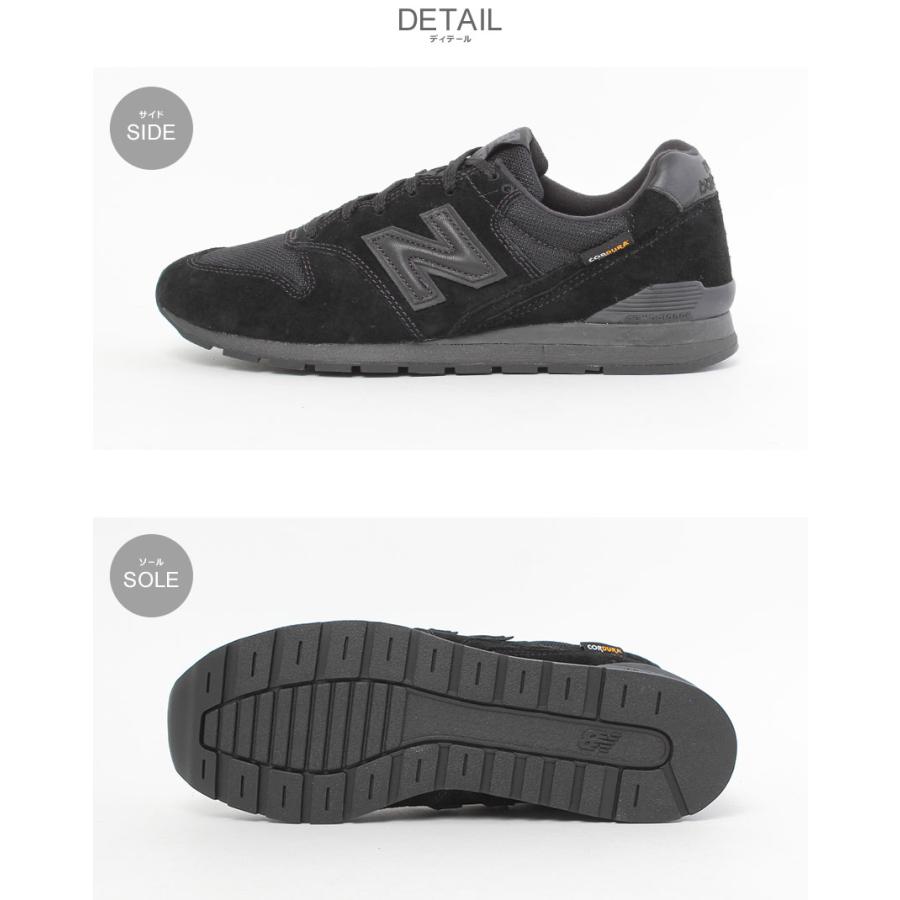Click the suede heel counter
Image resolution: width=900 pixels, height=900 pixels.
coord(683,241)
